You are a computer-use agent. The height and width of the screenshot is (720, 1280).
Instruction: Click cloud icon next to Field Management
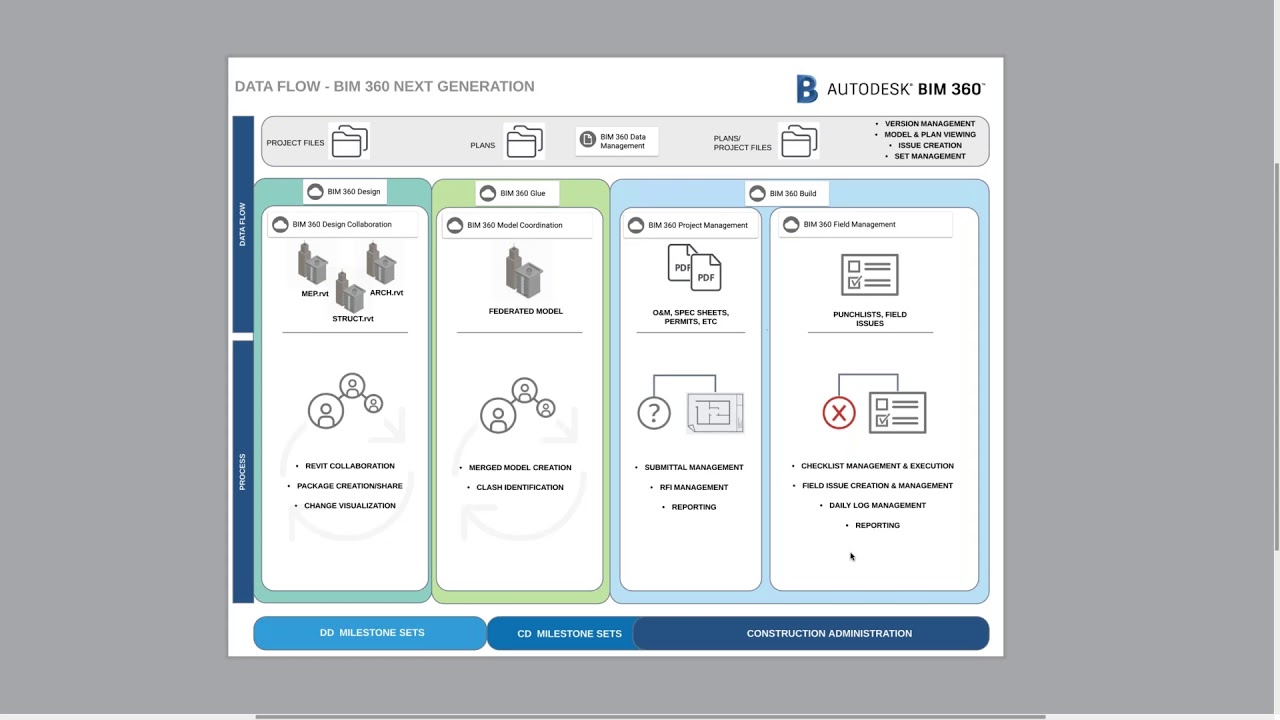791,224
